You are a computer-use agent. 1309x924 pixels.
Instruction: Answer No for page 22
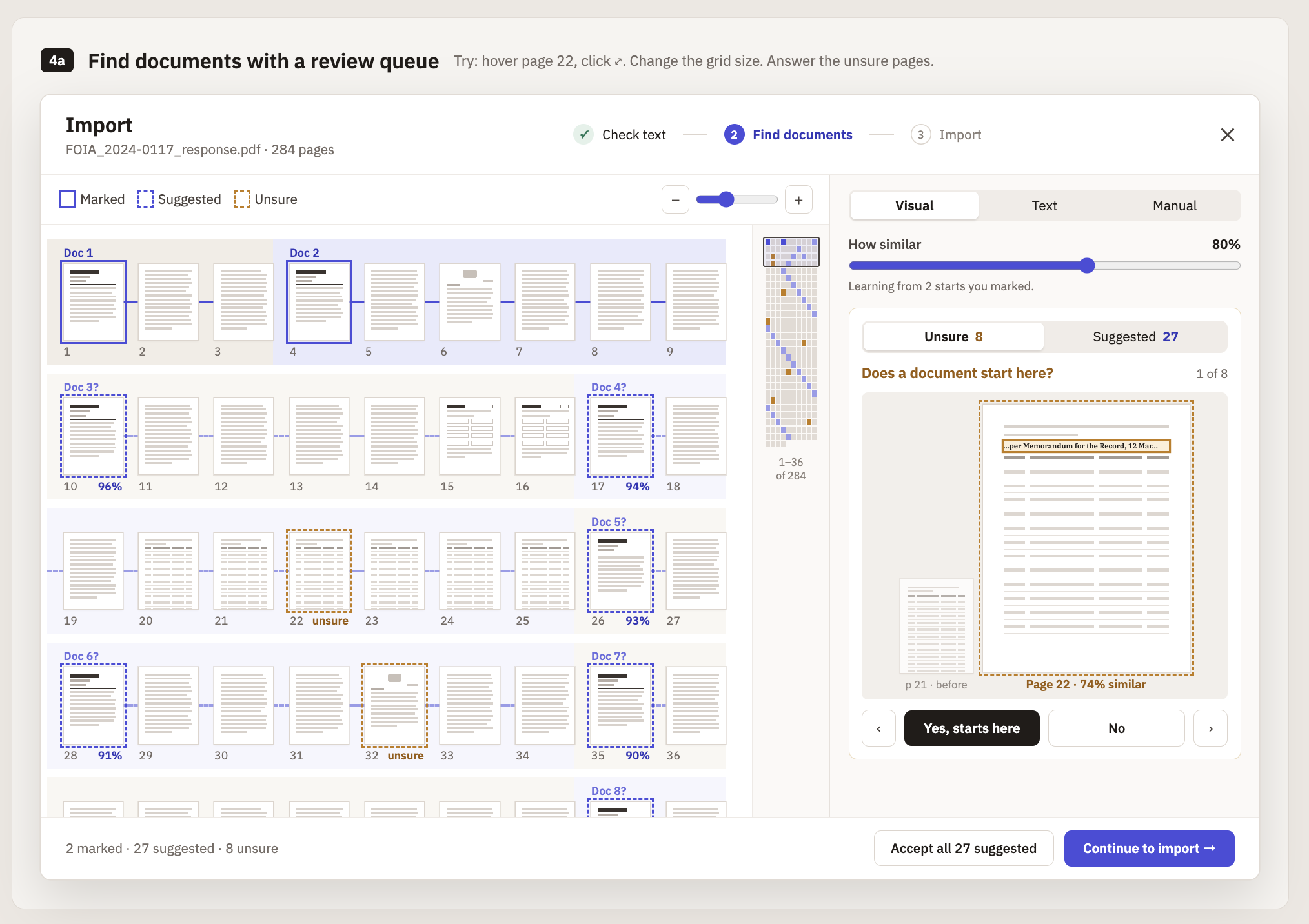pyautogui.click(x=1116, y=728)
